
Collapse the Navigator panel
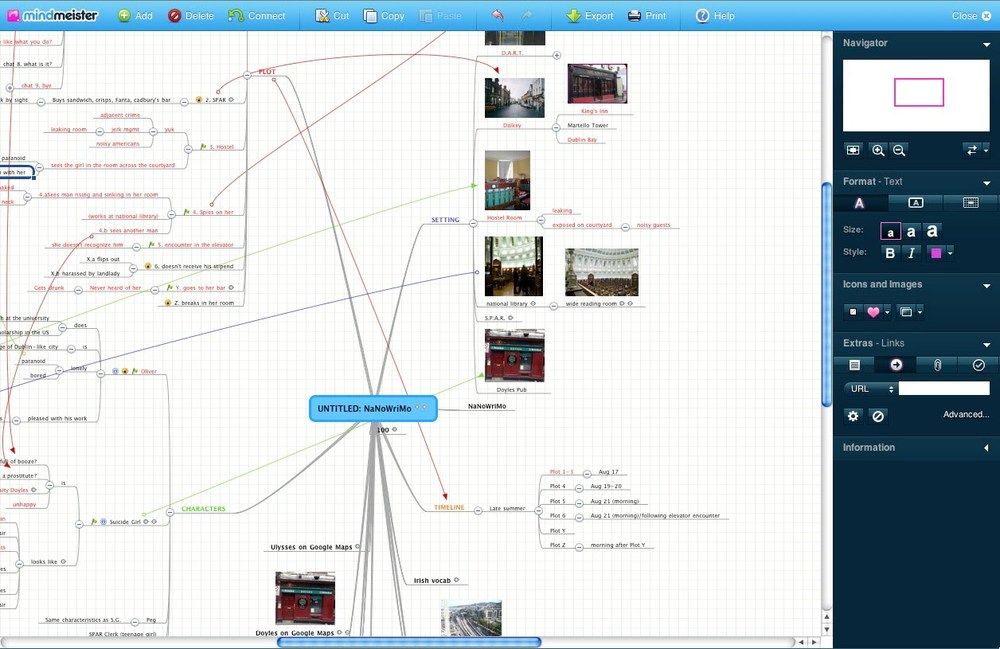pyautogui.click(x=987, y=44)
